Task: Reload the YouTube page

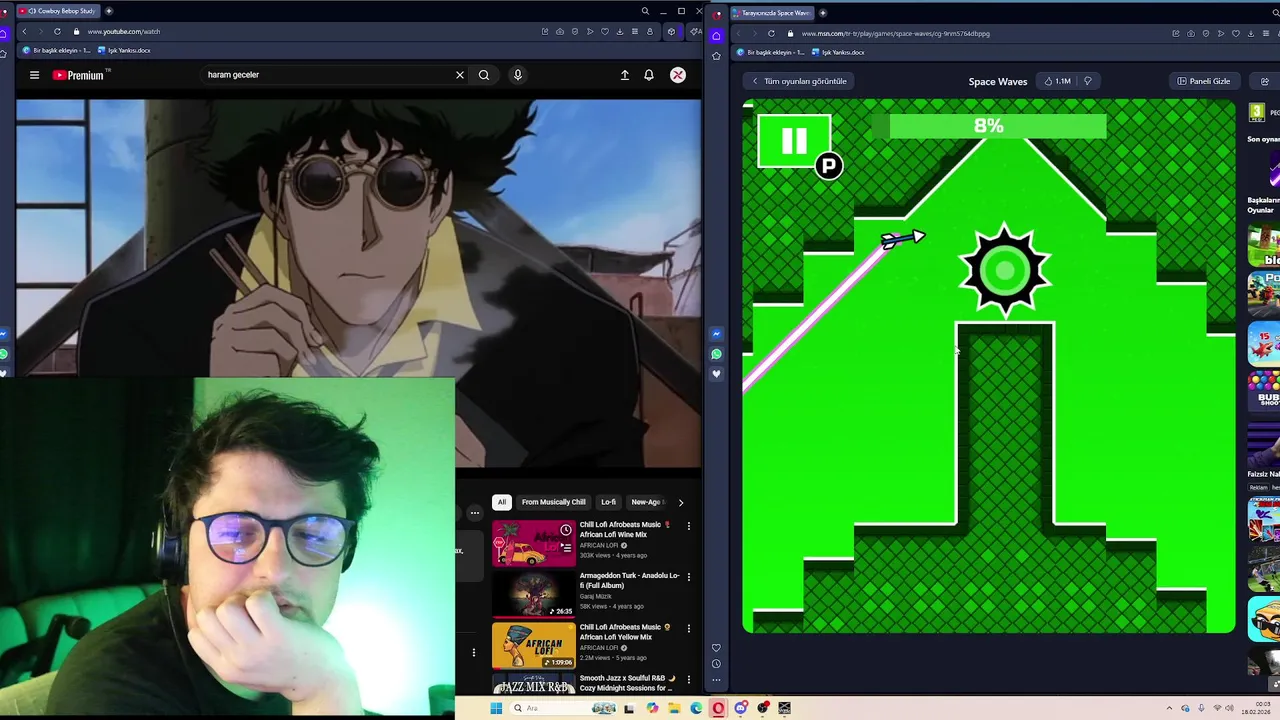Action: [57, 31]
